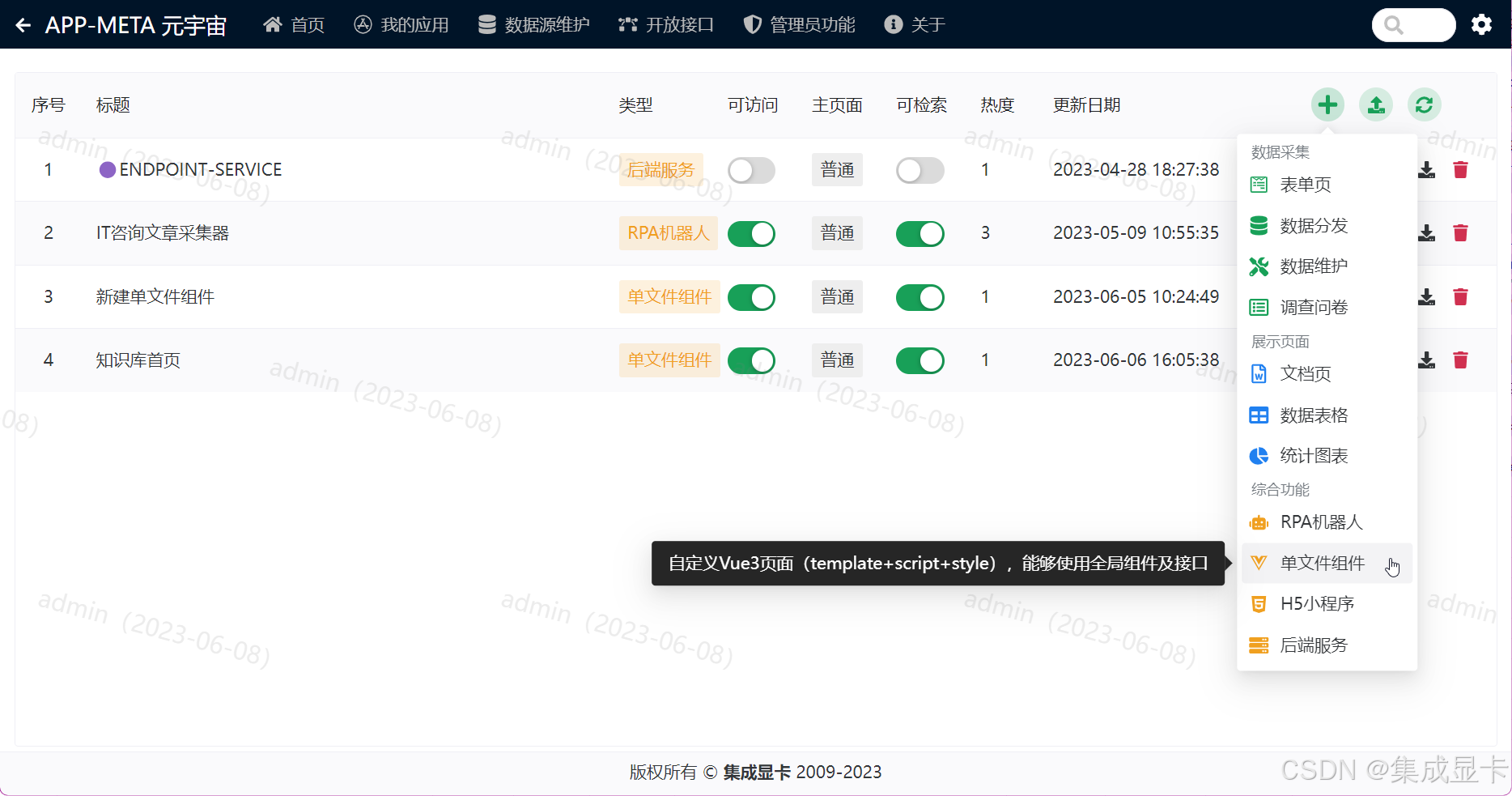Click the 热度 column header
Image resolution: width=1512 pixels, height=796 pixels.
[997, 105]
